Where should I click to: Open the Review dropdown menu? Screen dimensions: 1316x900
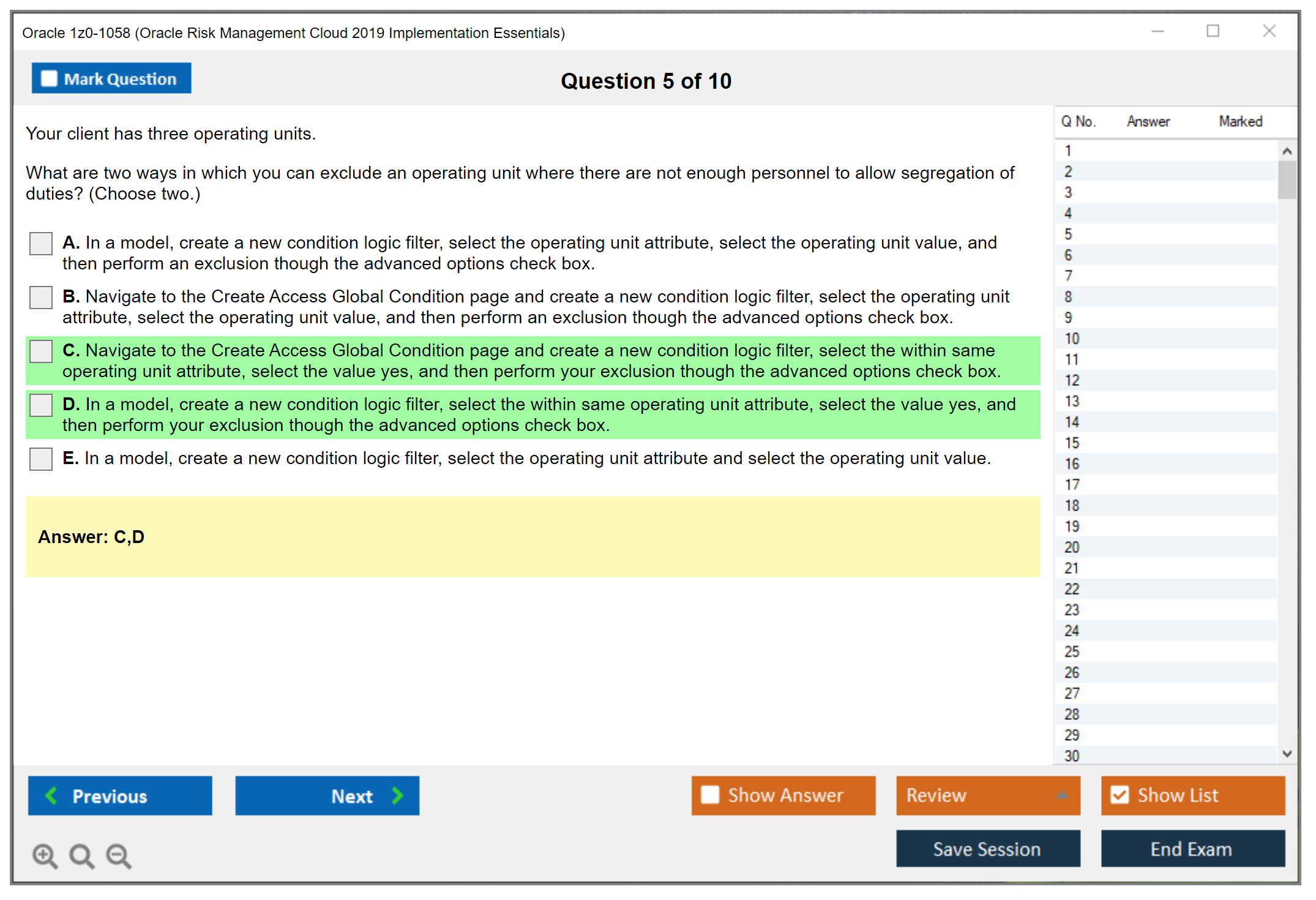coord(987,795)
